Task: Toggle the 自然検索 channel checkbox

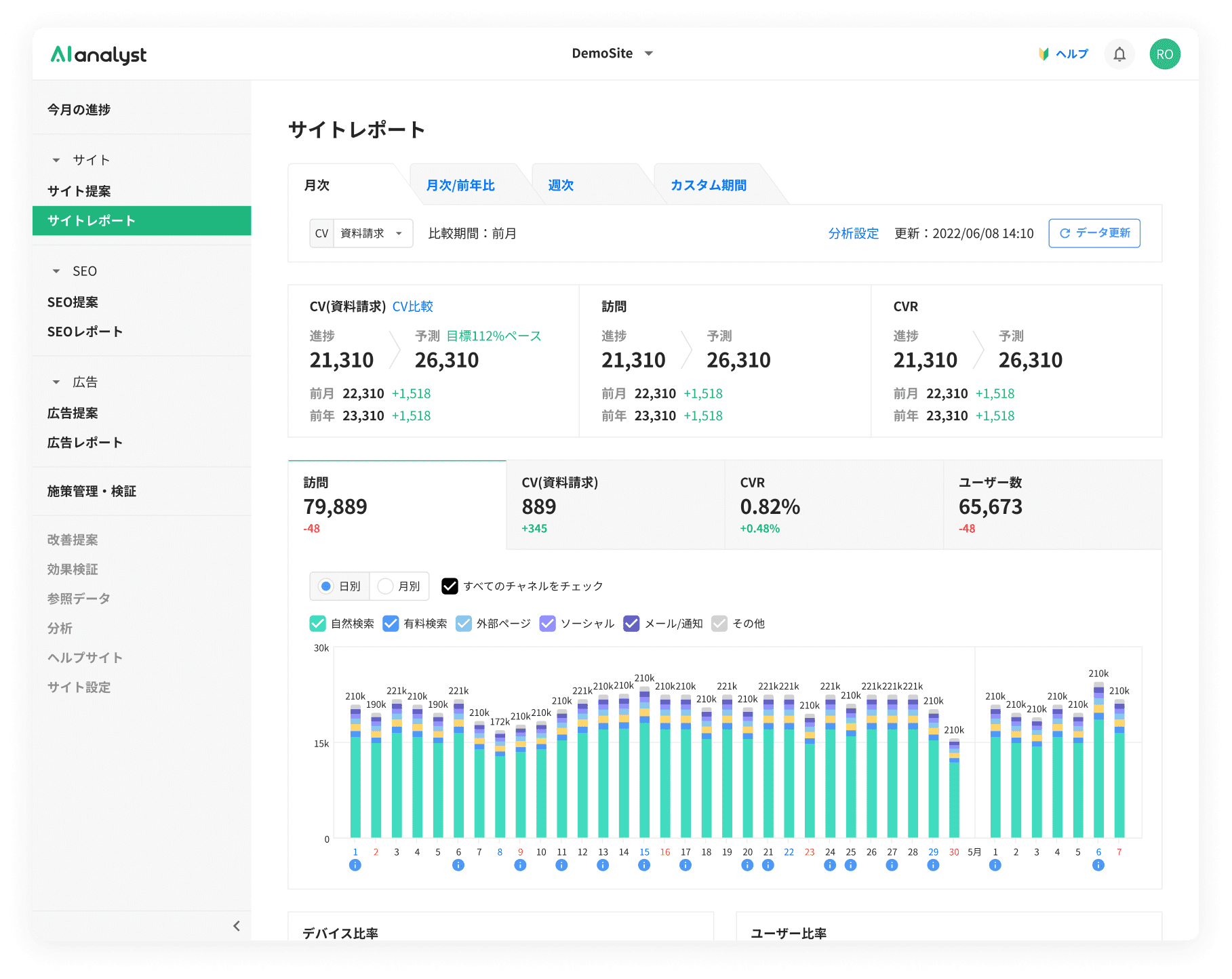Action: click(x=317, y=624)
